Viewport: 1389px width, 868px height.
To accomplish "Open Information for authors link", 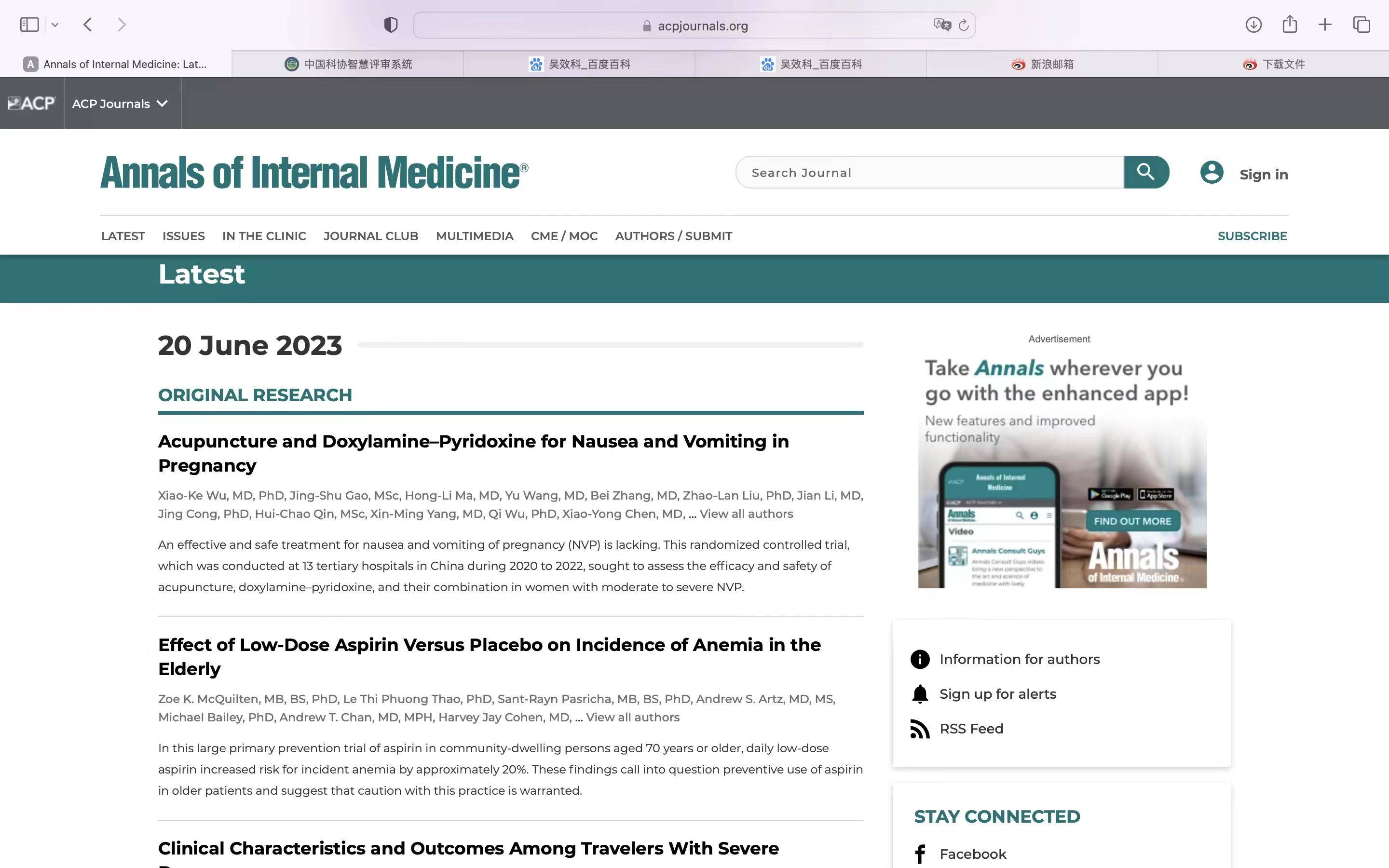I will pyautogui.click(x=1020, y=659).
